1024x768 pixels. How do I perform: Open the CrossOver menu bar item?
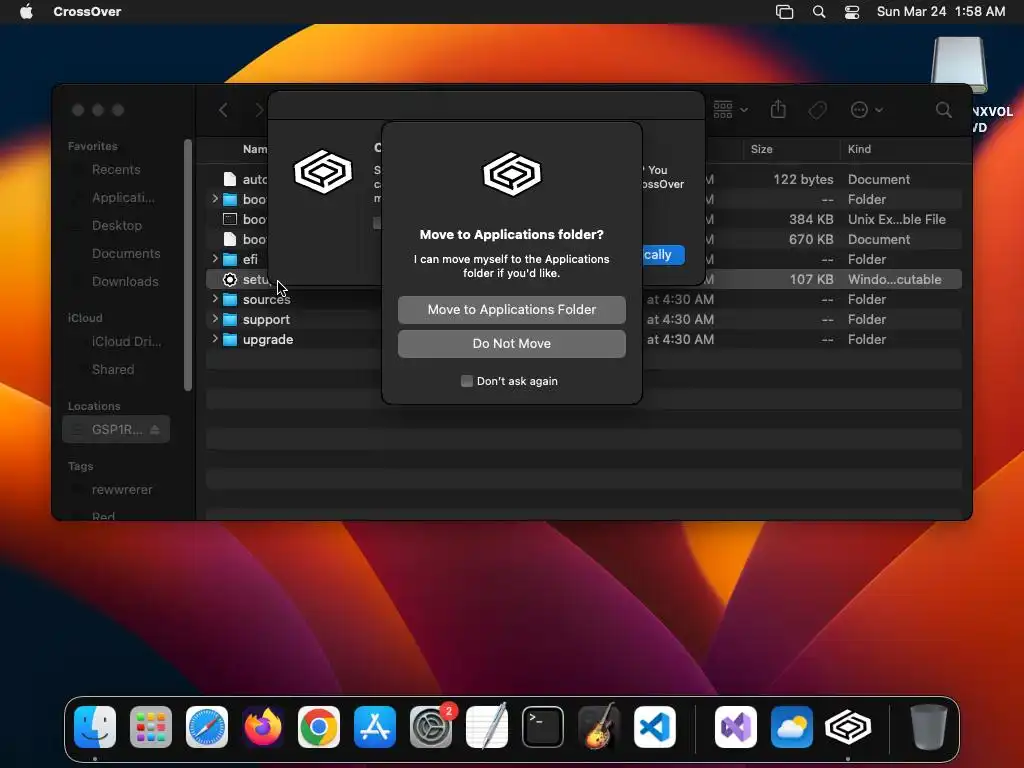[x=87, y=11]
